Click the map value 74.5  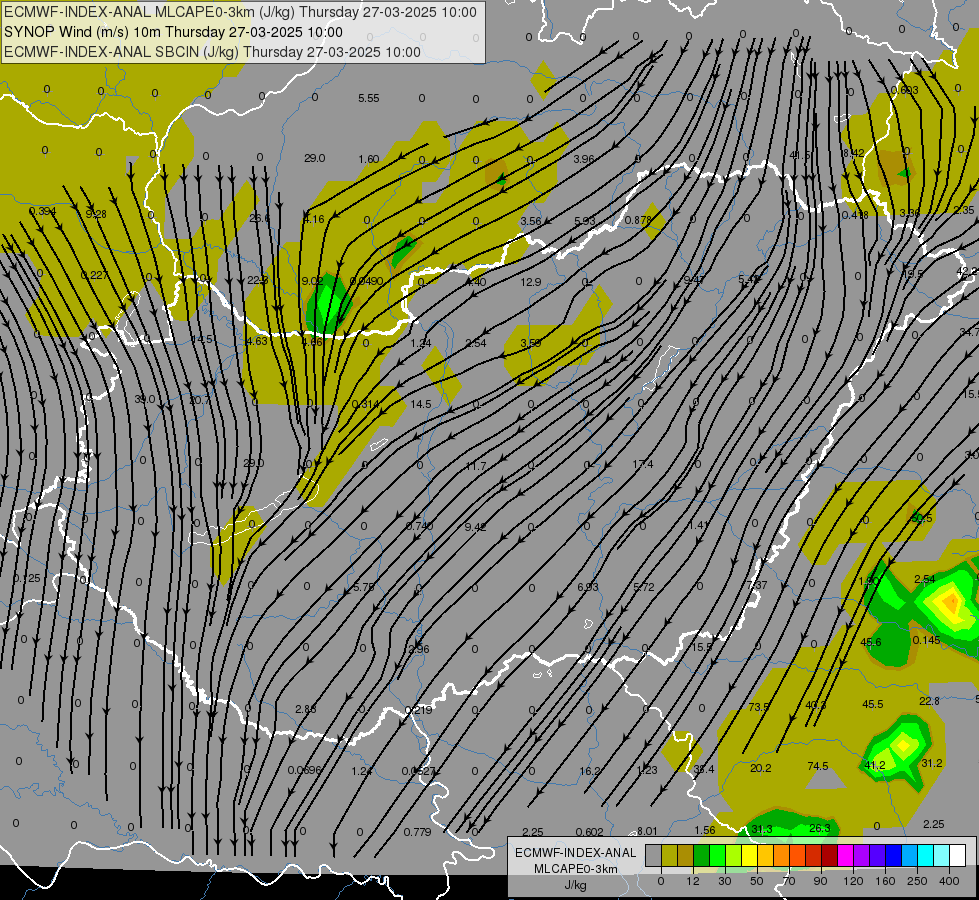coord(818,766)
